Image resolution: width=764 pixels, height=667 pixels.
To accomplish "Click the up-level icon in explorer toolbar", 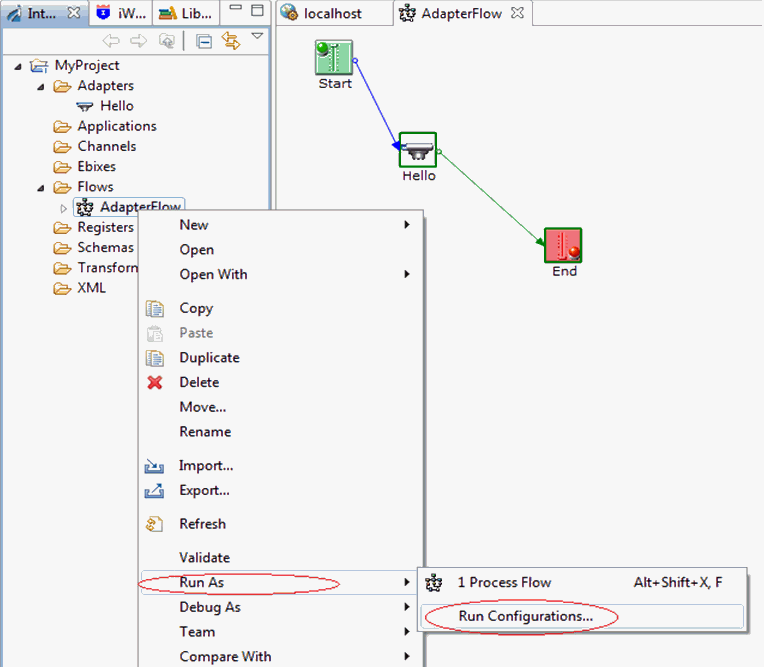I will (167, 41).
